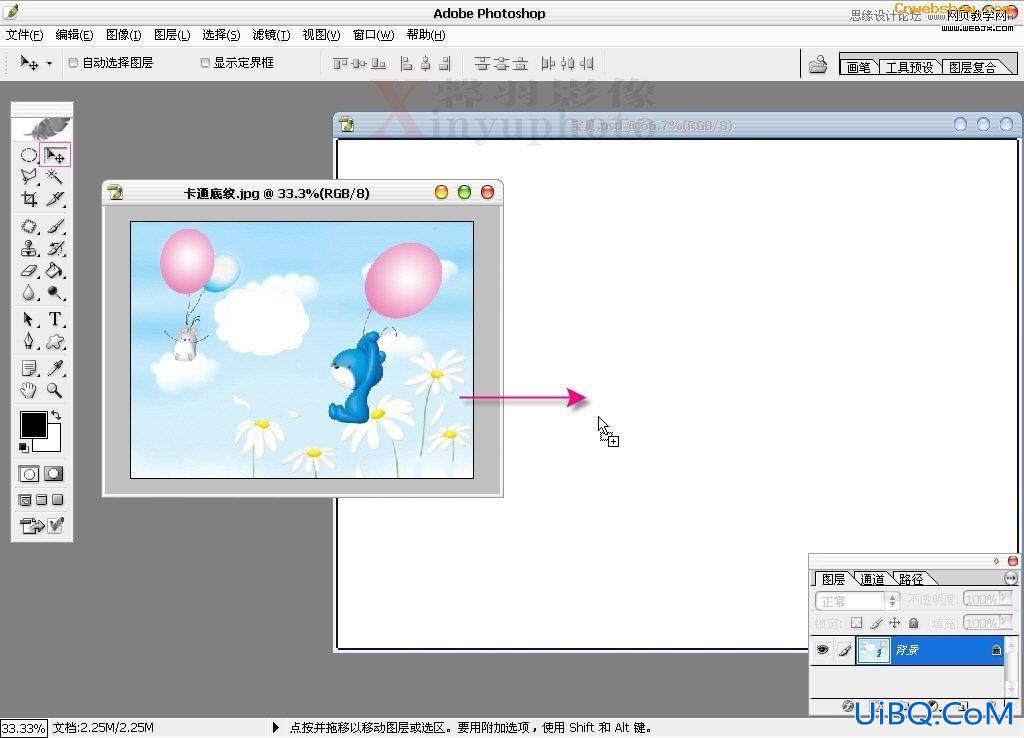Toggle lock all padlock icon

pos(914,623)
